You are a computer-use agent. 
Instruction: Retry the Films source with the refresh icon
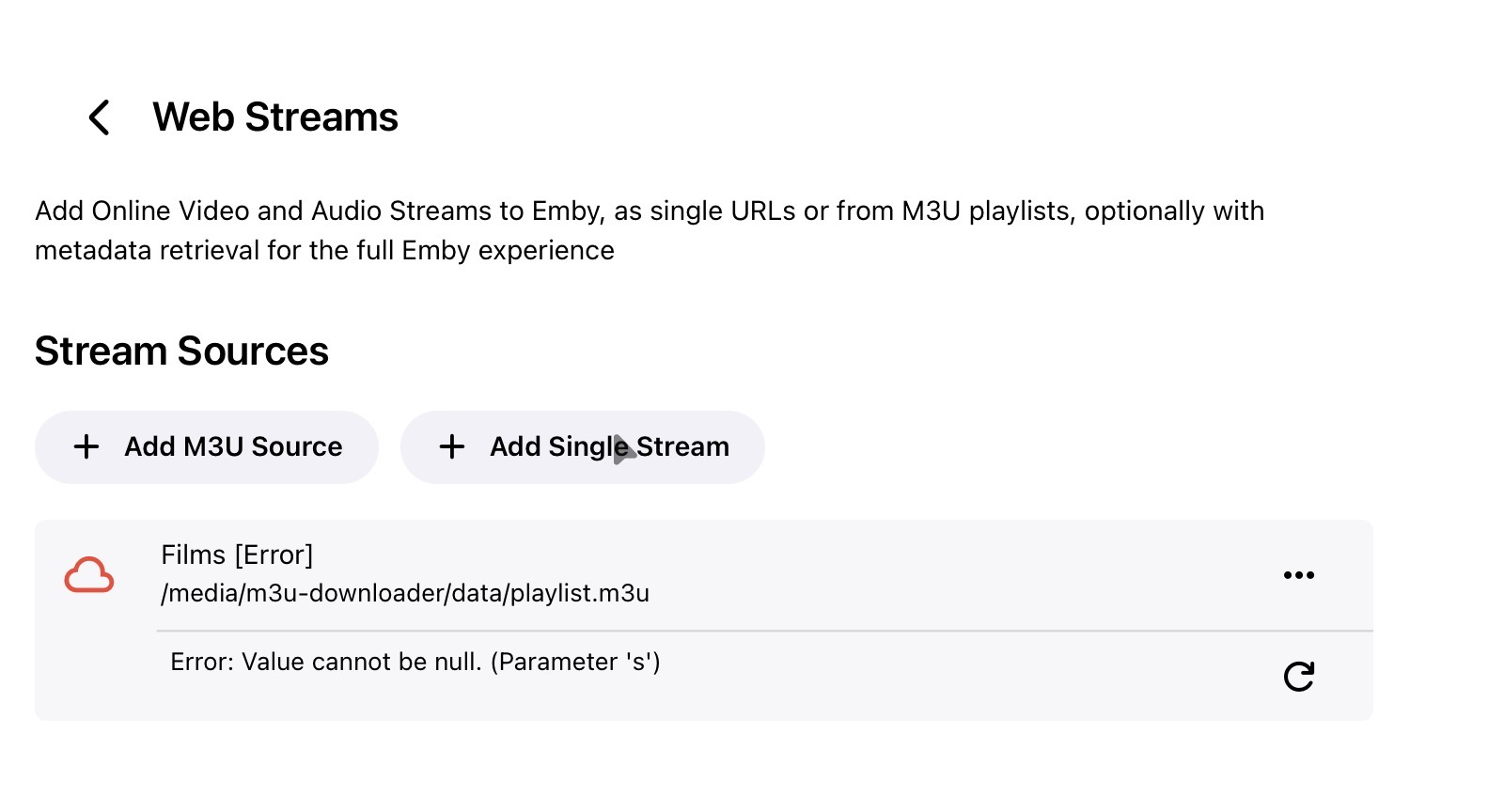pos(1298,677)
